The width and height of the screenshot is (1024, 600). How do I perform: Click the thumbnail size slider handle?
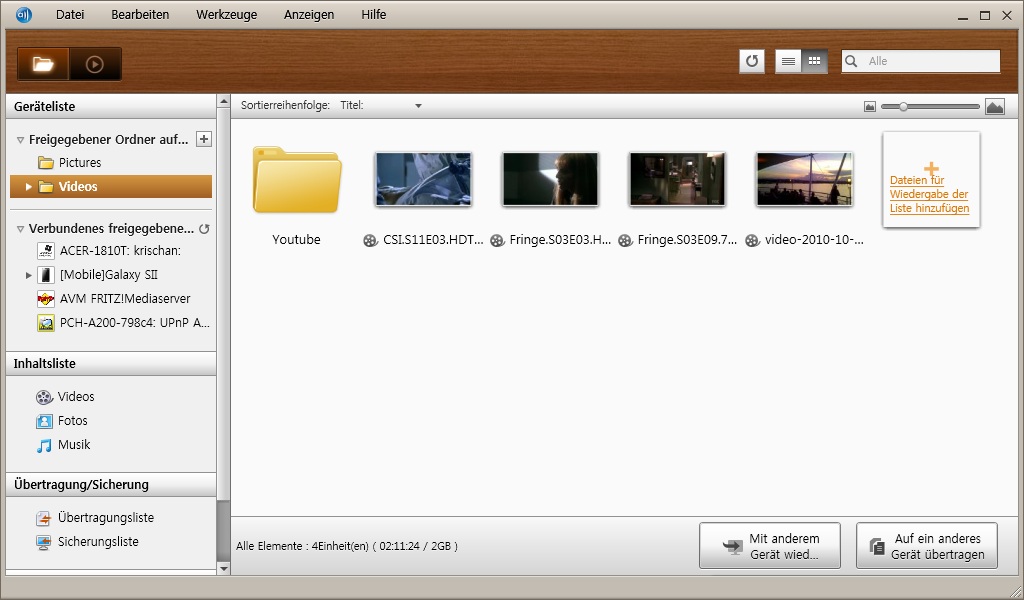[x=902, y=106]
